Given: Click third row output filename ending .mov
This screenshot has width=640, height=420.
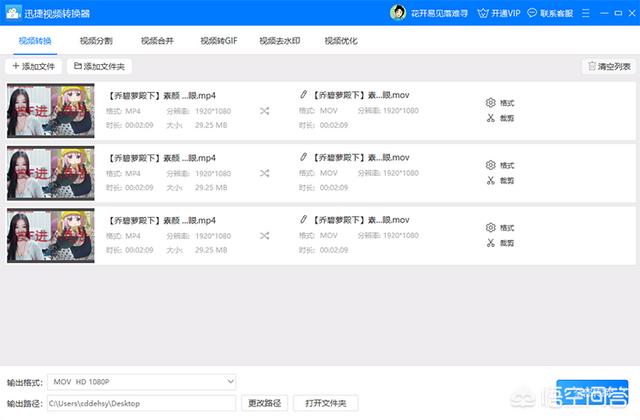Looking at the screenshot, I should coord(361,220).
